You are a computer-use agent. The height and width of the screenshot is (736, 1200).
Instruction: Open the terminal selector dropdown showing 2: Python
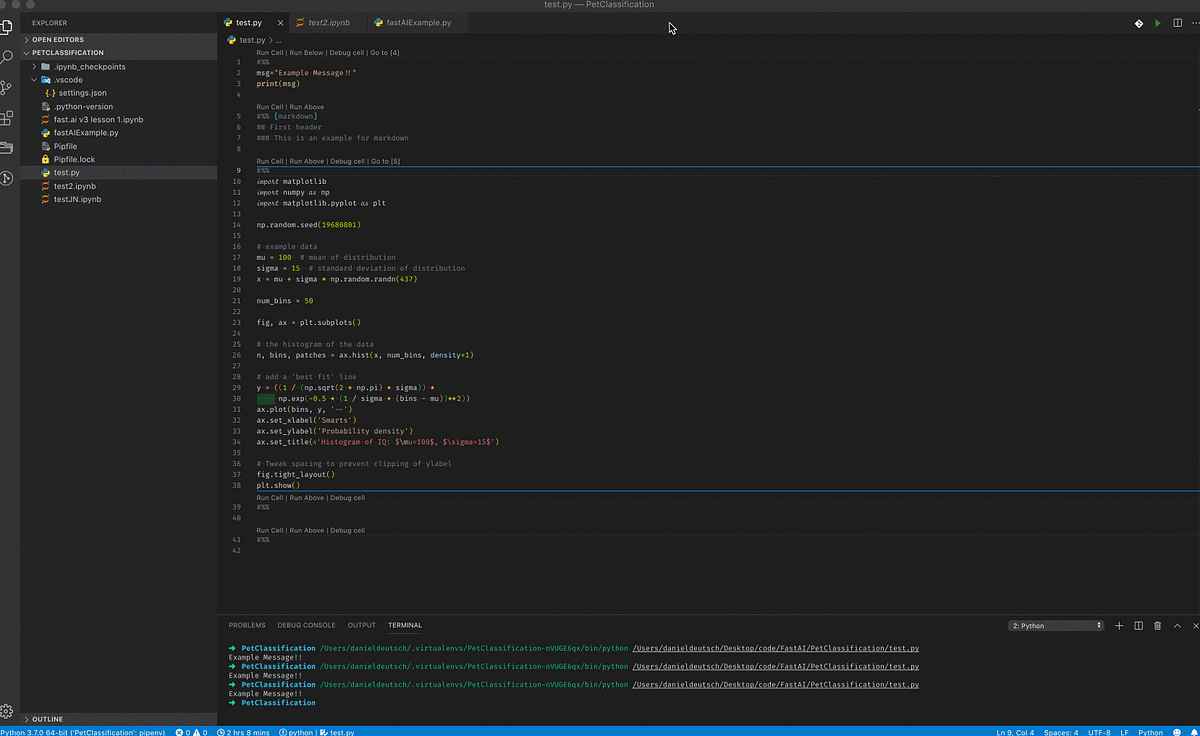point(1055,625)
